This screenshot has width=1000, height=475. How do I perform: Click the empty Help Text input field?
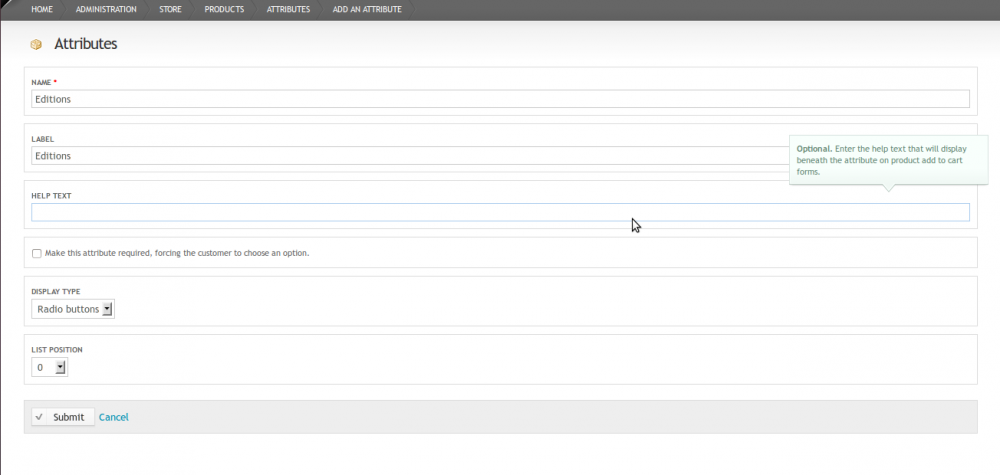coord(500,212)
